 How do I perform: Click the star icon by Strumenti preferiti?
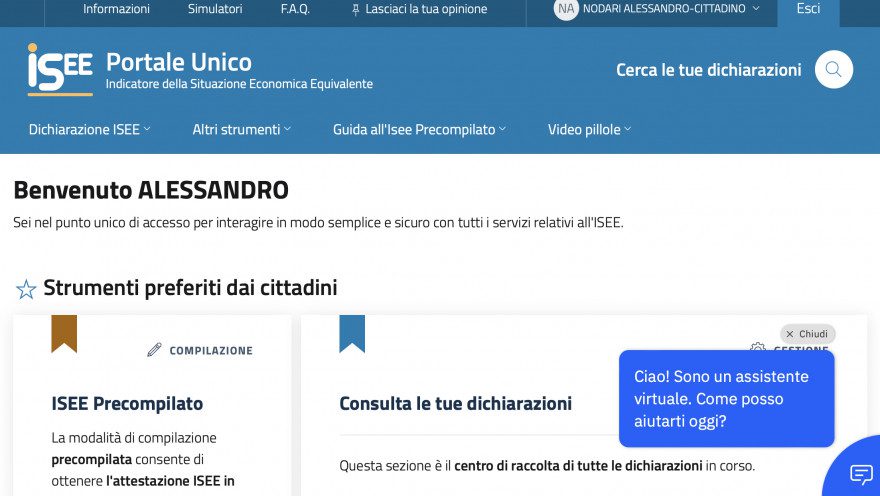26,290
